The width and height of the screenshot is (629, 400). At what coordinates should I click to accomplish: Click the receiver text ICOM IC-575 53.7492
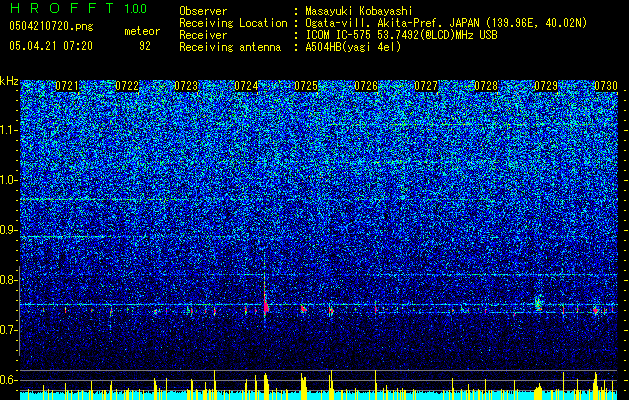tap(365, 35)
